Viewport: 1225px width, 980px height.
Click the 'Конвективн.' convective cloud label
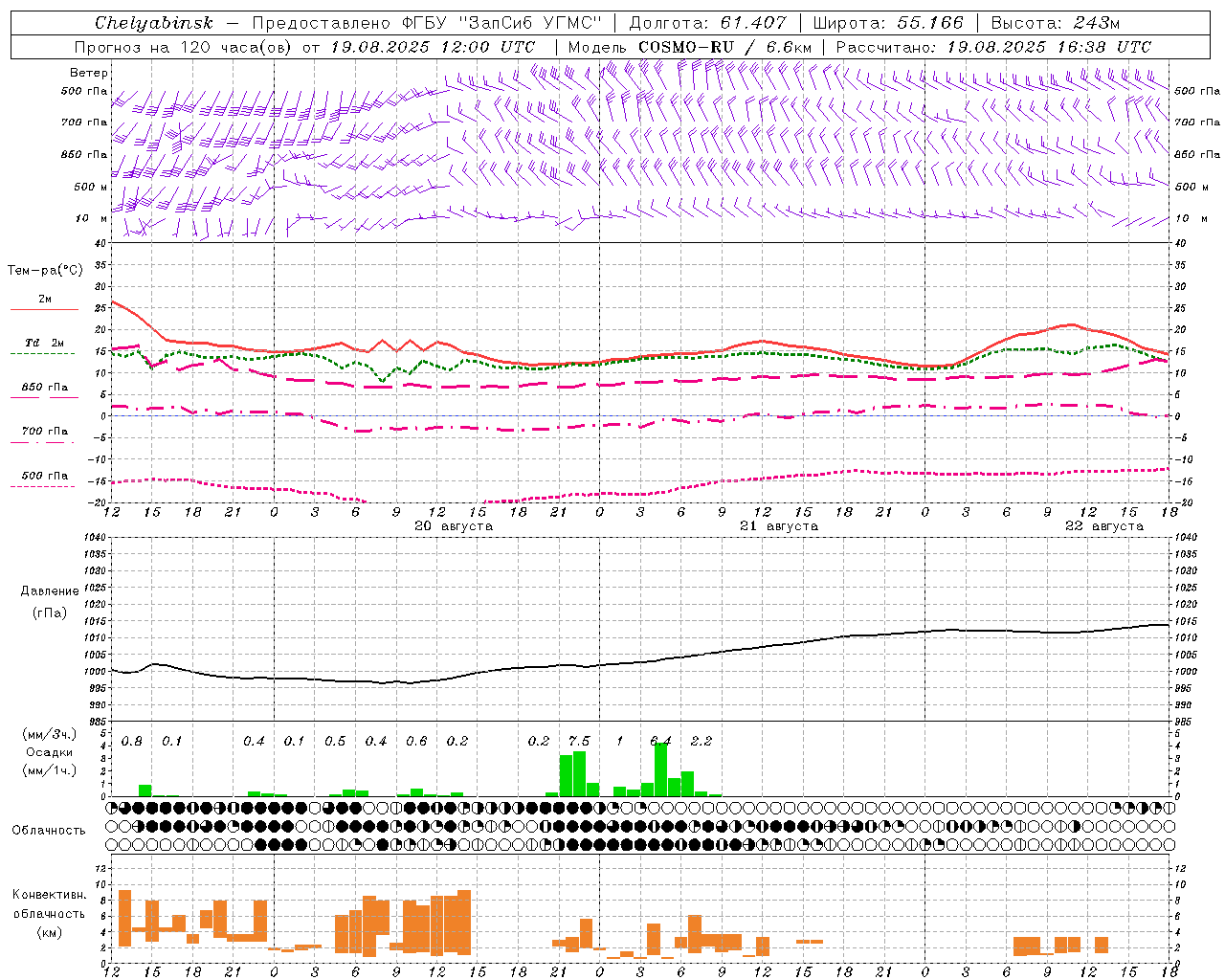pos(50,895)
